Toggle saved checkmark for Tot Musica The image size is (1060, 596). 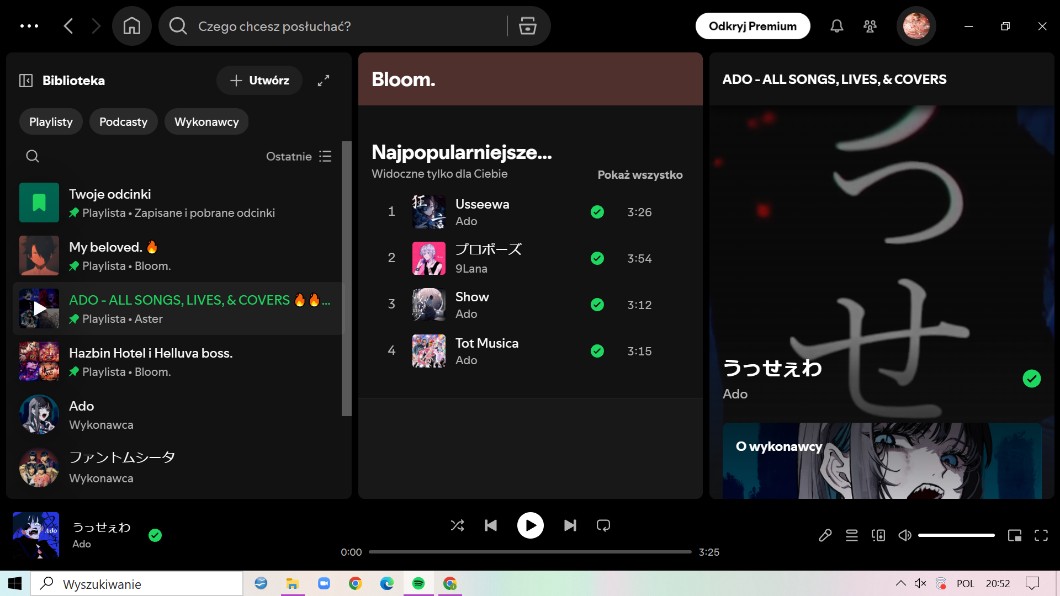point(597,351)
